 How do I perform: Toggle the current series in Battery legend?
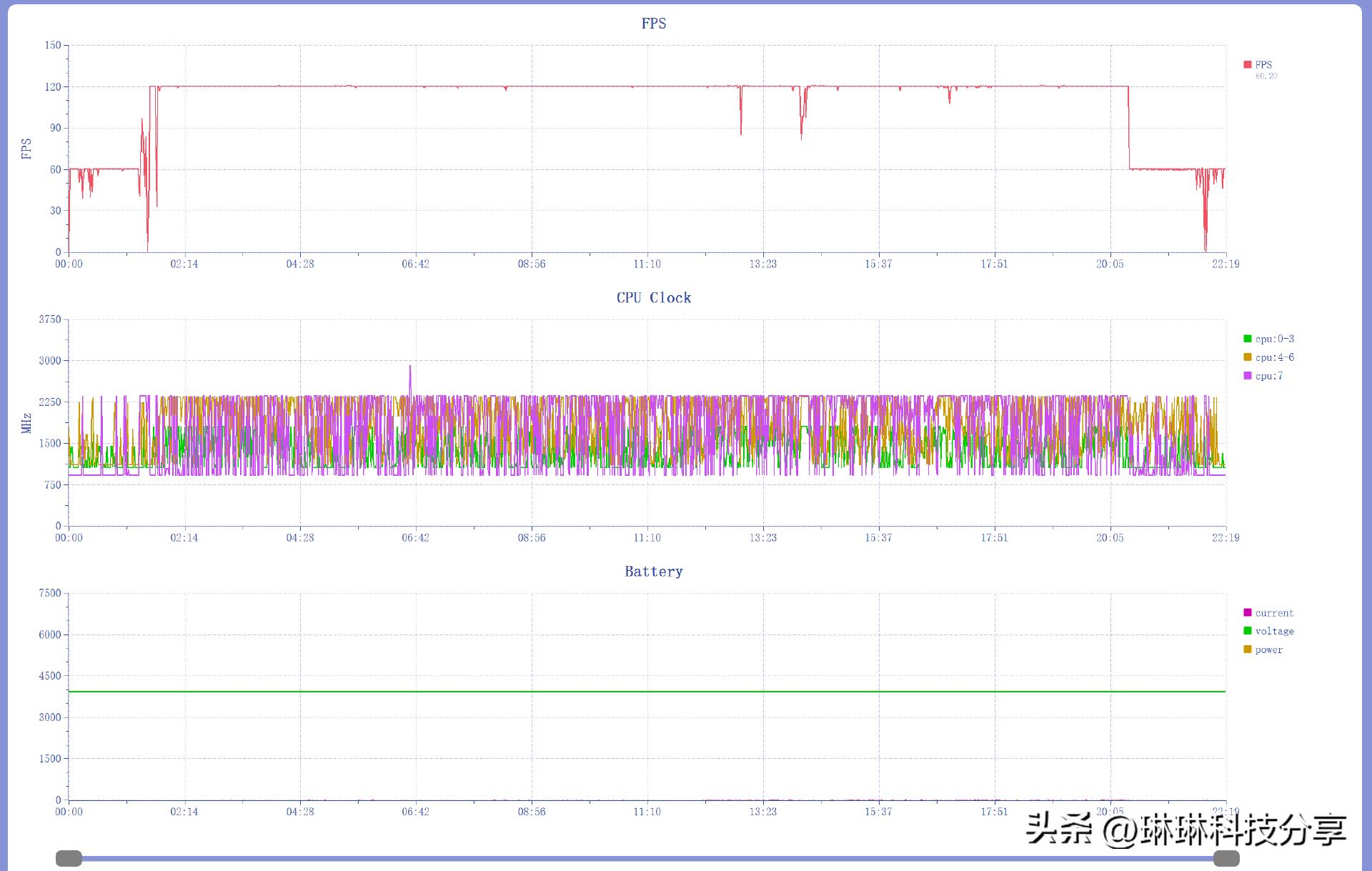coord(1274,613)
